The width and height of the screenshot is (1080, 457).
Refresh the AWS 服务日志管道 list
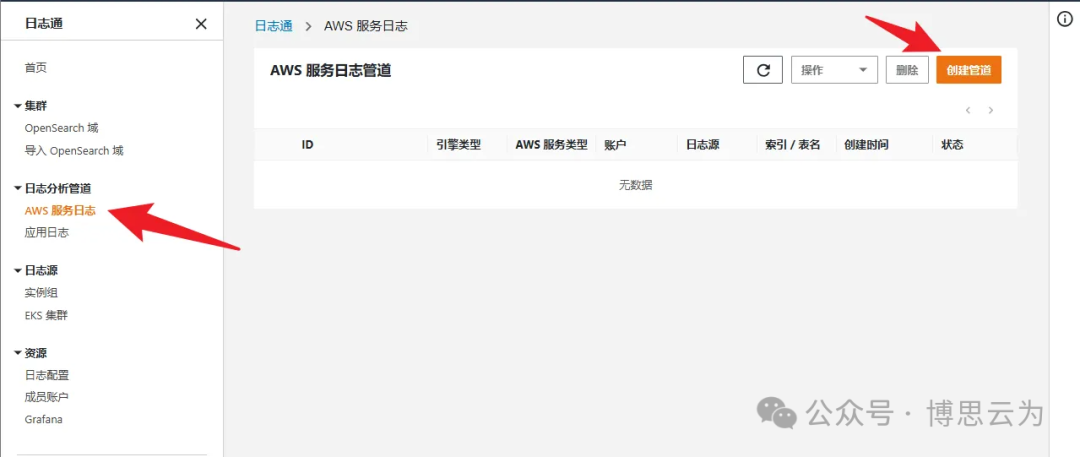[762, 70]
